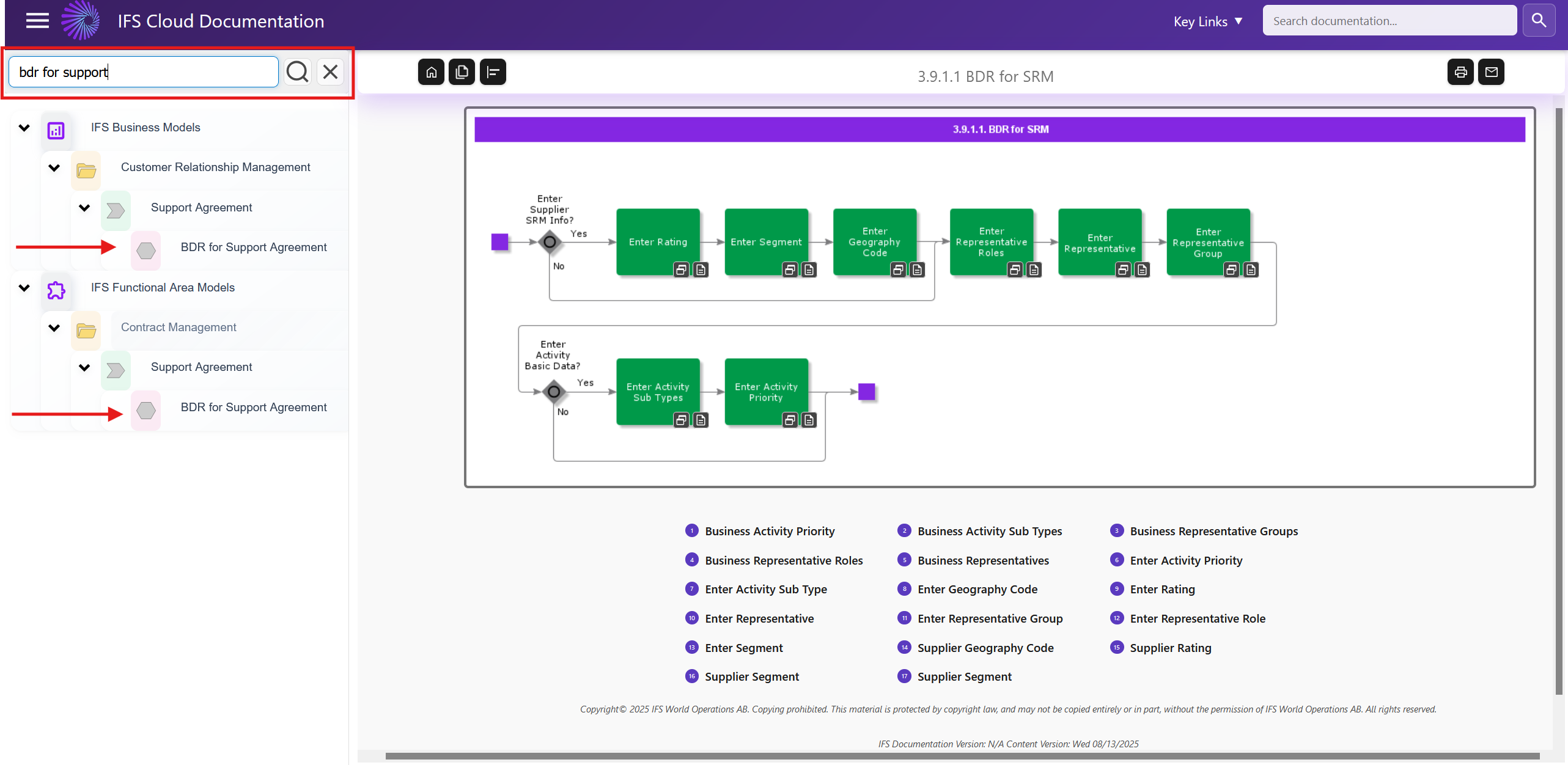Click the copy pages icon button
The width and height of the screenshot is (1568, 765).
[462, 72]
